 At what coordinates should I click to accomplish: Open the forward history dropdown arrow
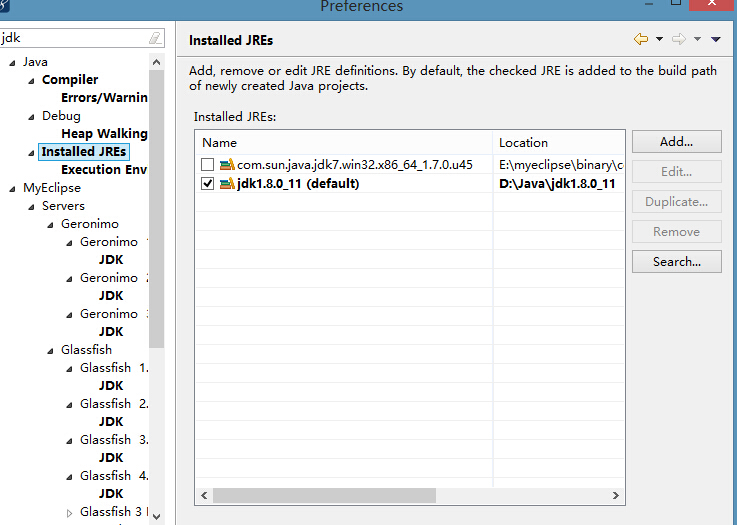[698, 39]
